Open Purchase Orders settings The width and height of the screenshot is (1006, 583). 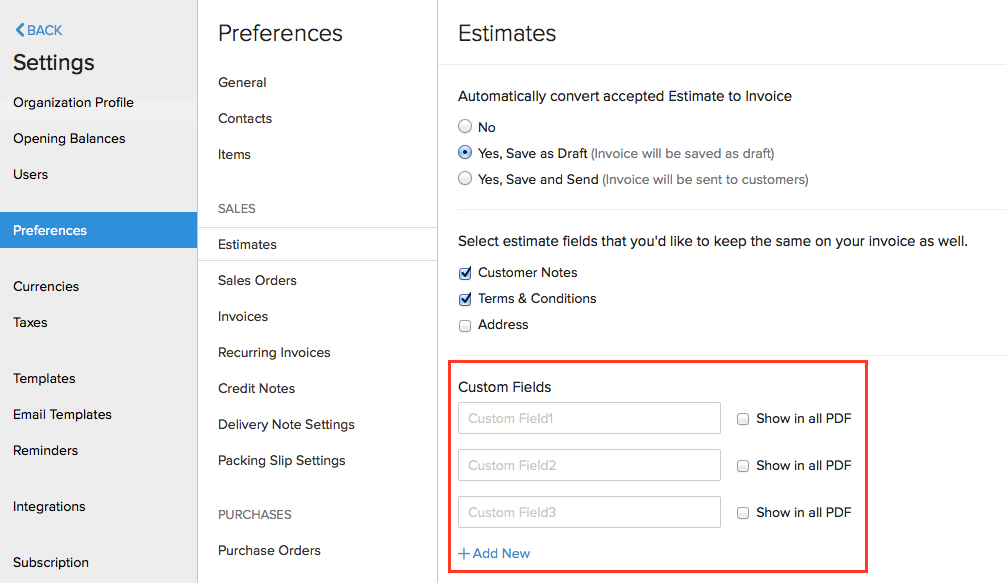[269, 550]
